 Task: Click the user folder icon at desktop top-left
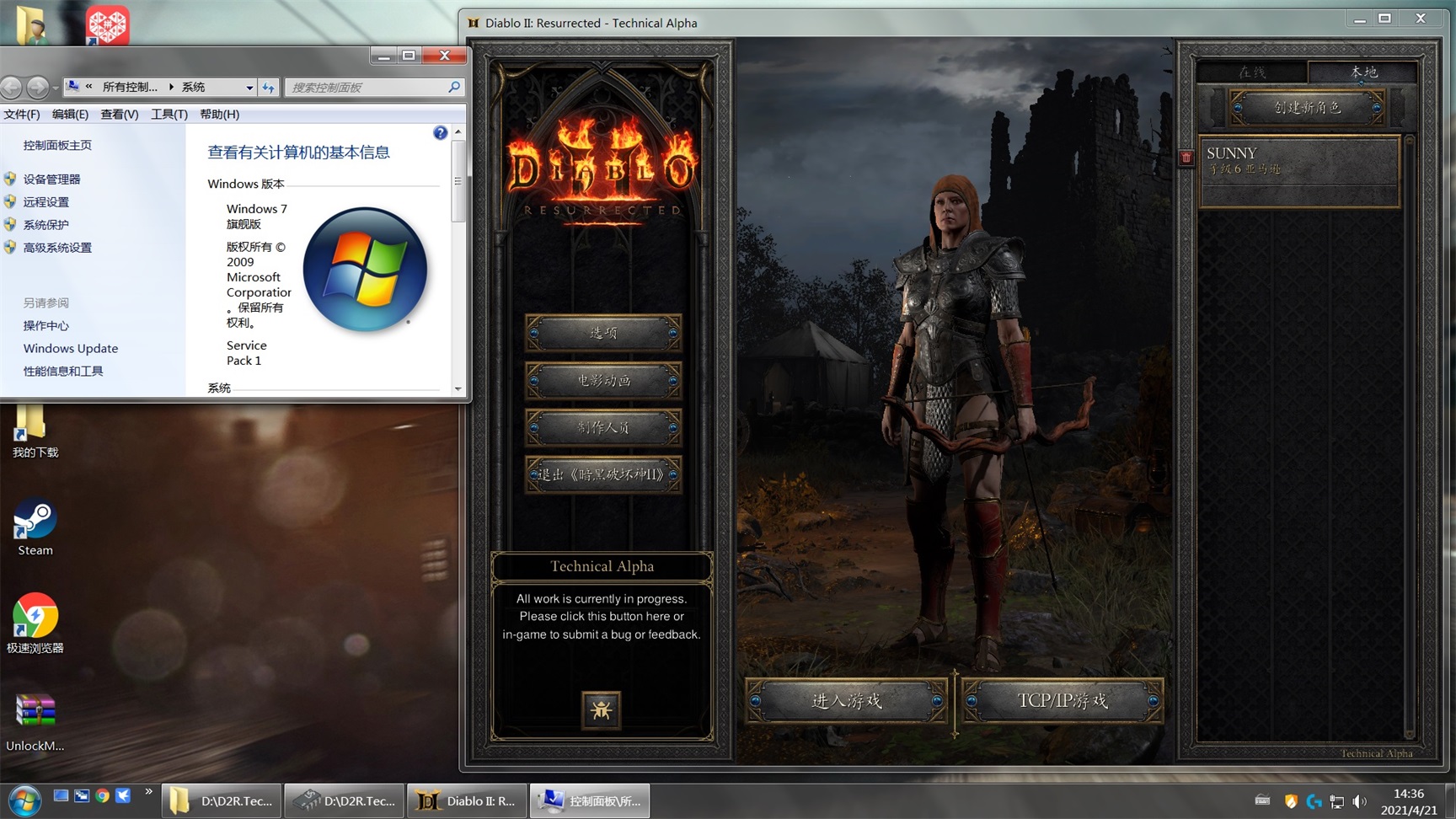tap(33, 24)
